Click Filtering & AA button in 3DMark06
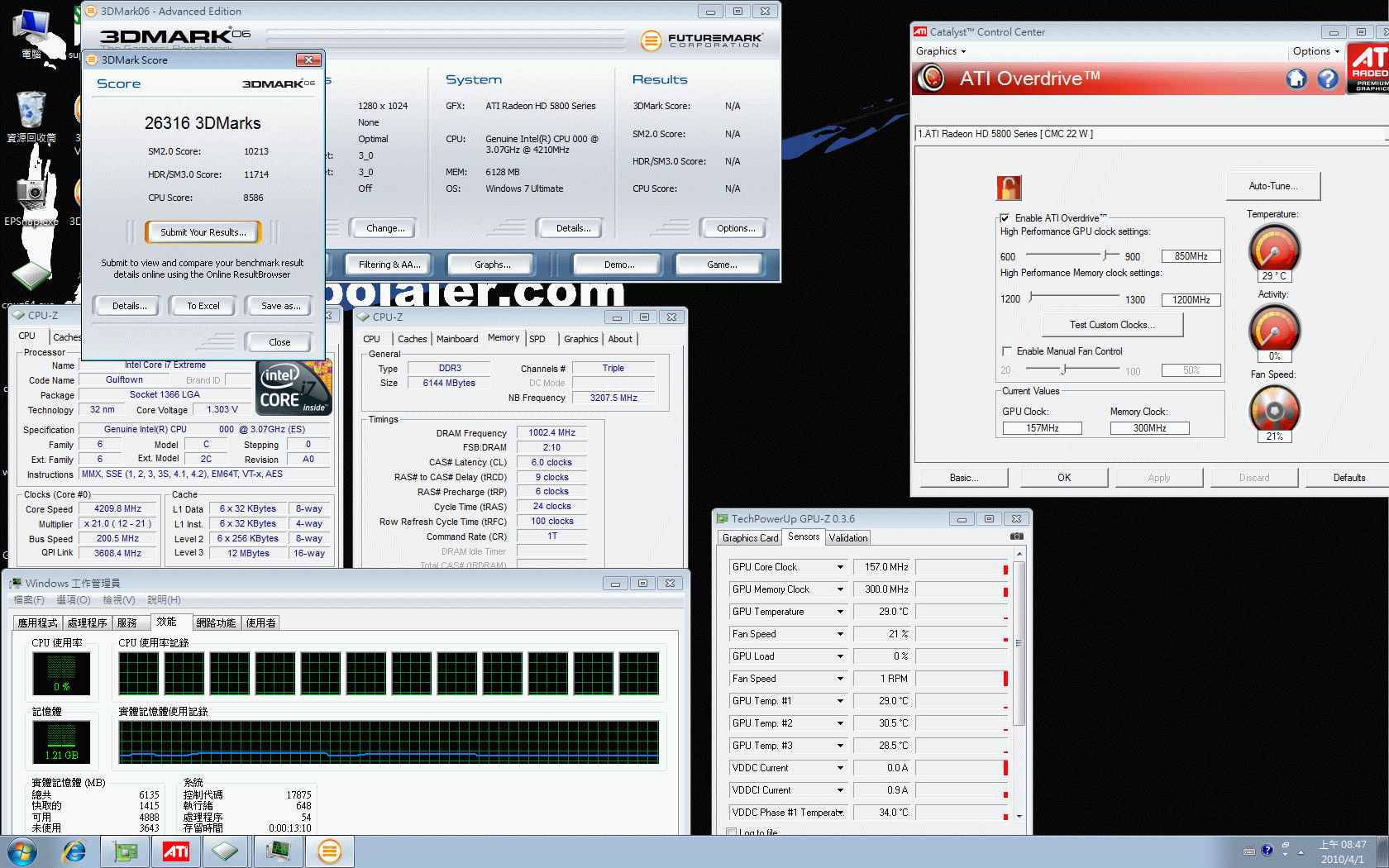This screenshot has height=868, width=1389. click(390, 265)
